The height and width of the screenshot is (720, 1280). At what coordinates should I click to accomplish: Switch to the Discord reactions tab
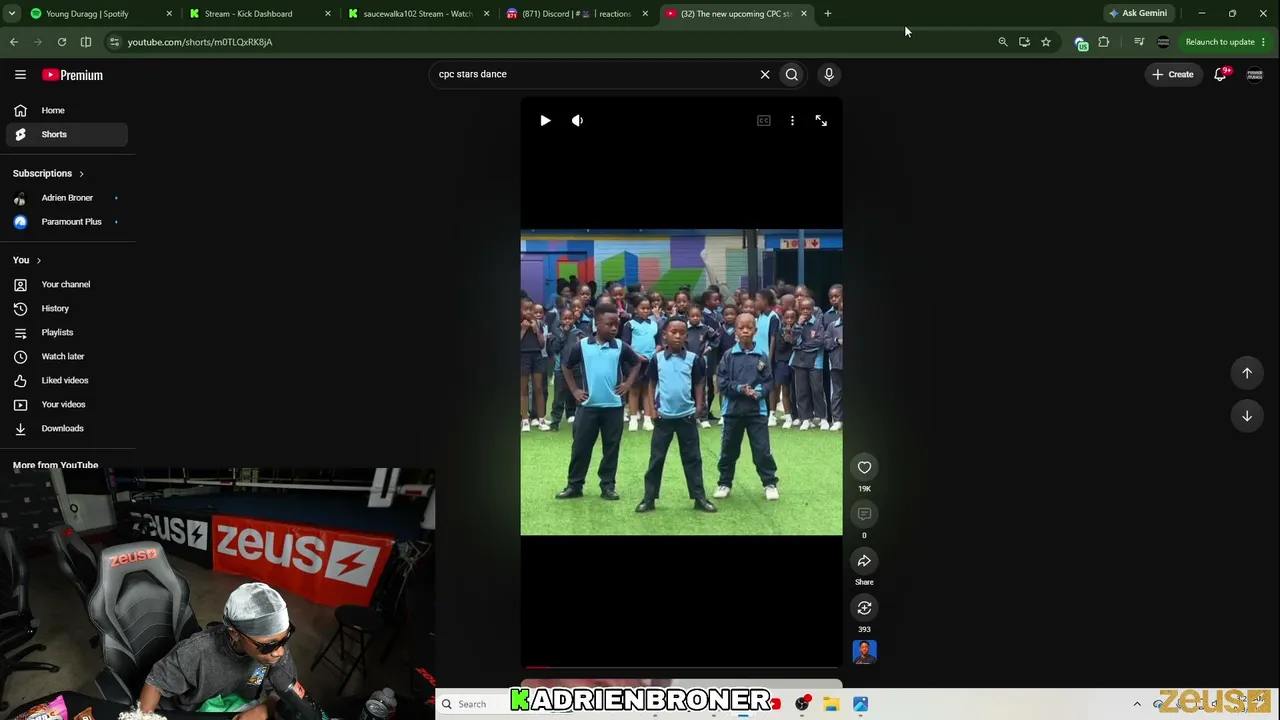(x=577, y=14)
